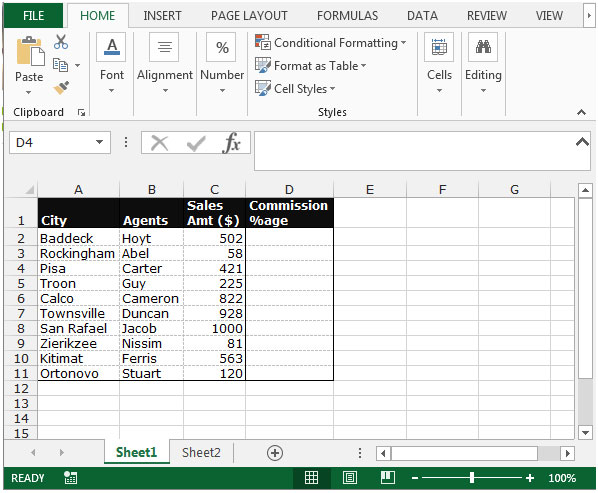
Task: Click the macro recording status bar icon
Action: (x=71, y=478)
